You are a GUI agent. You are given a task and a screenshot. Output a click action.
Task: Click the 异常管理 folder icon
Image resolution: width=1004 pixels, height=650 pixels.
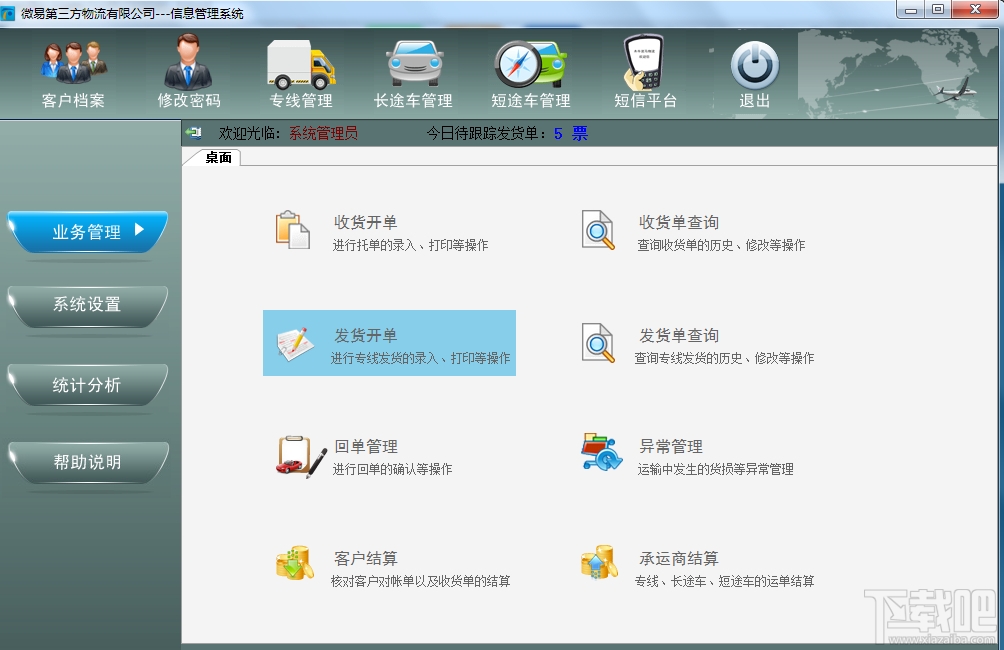601,452
